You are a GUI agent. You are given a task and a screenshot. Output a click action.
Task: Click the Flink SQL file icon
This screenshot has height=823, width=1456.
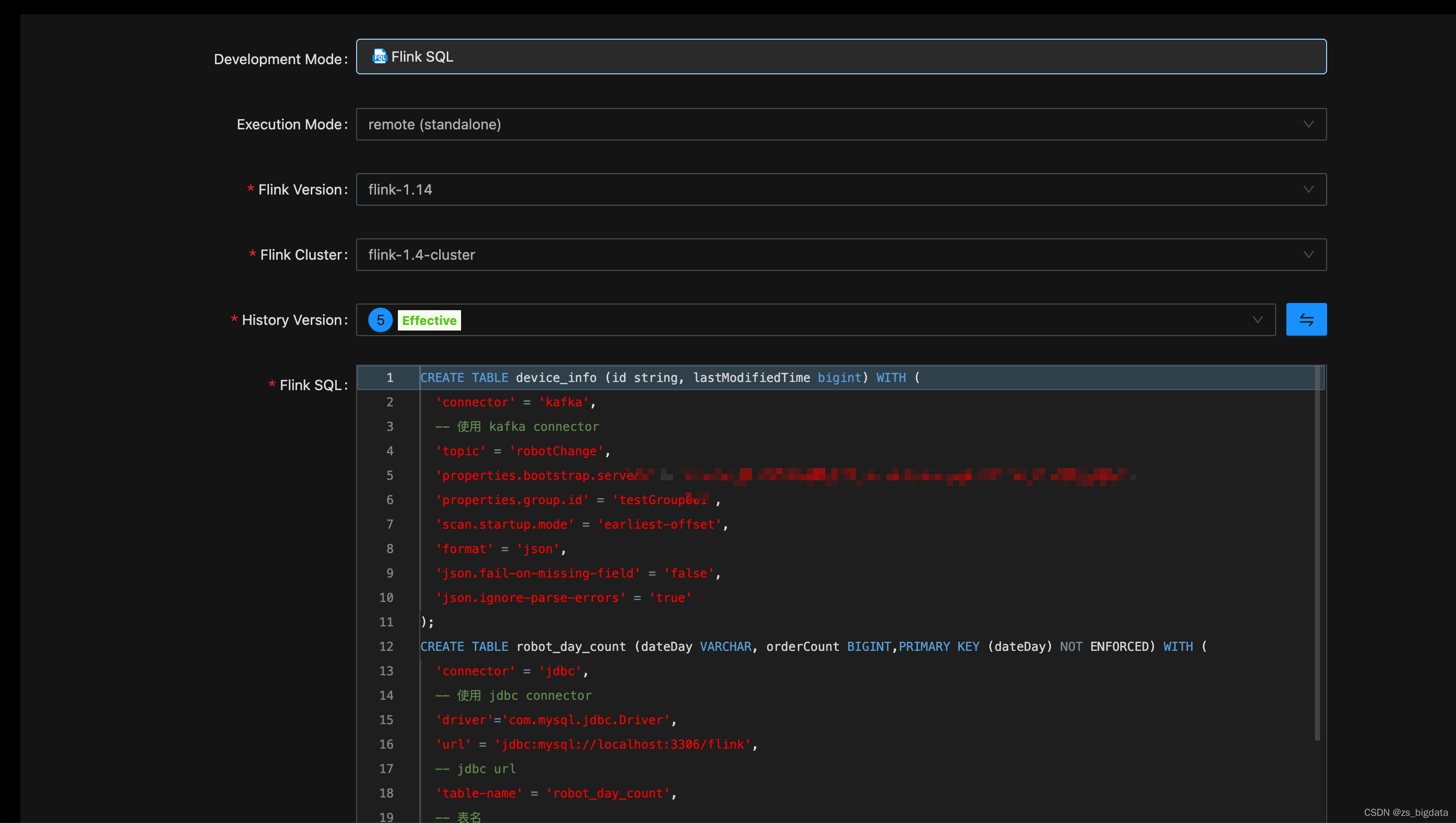(x=380, y=57)
